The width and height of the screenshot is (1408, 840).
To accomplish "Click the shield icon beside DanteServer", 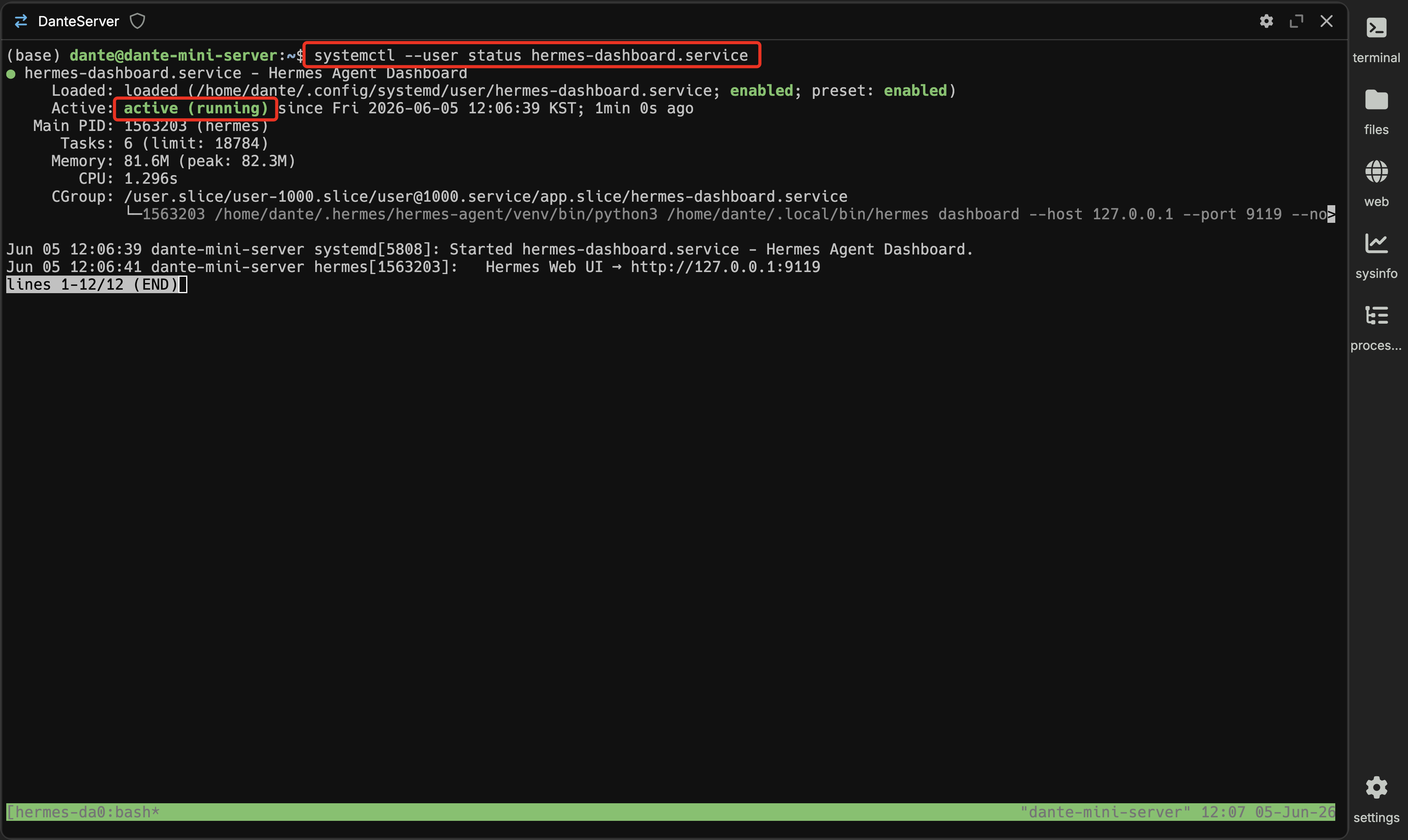I will click(138, 21).
